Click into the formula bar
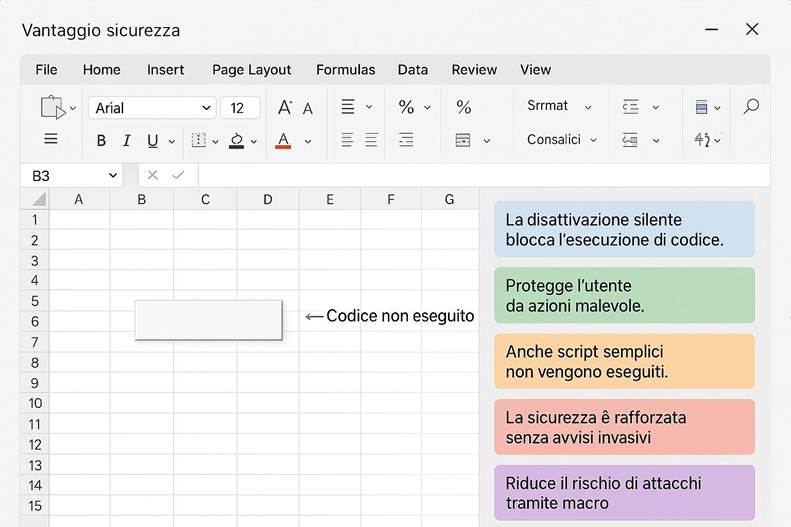Screen dimensions: 791x527 [x=484, y=175]
